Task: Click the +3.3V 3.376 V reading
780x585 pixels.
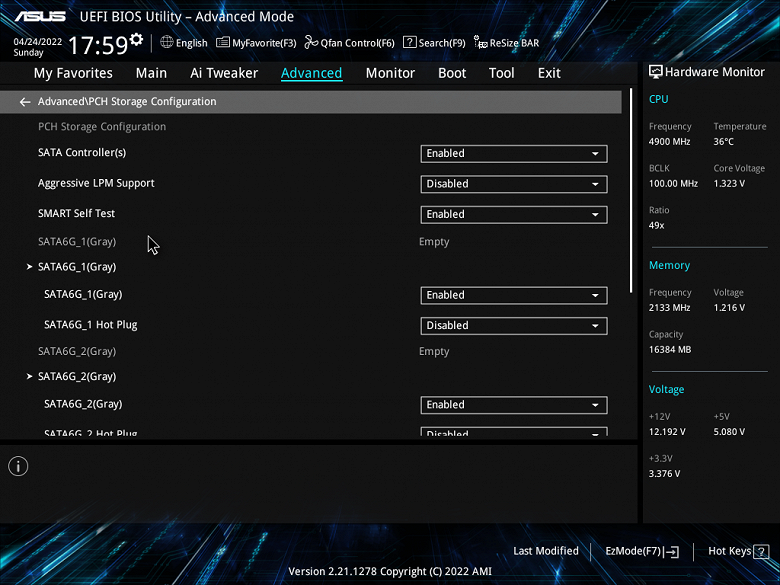Action: 665,474
